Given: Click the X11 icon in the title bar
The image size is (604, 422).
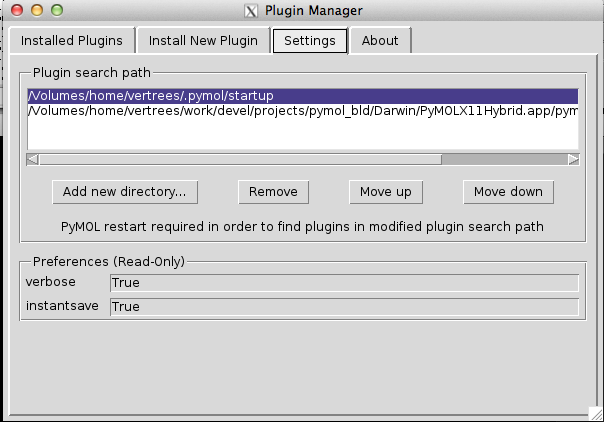Looking at the screenshot, I should point(251,11).
